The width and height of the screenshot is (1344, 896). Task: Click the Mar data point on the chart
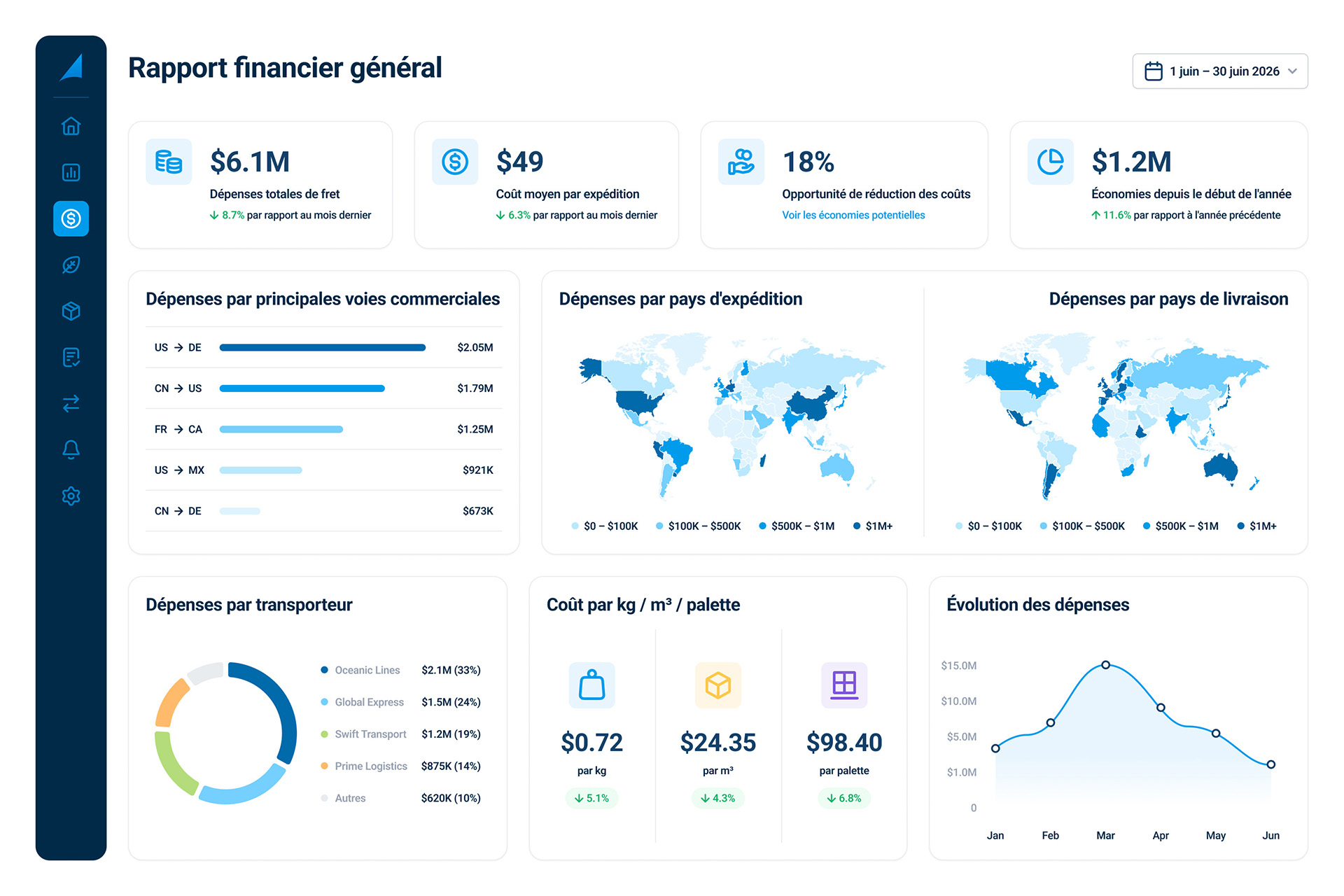[x=1105, y=664]
